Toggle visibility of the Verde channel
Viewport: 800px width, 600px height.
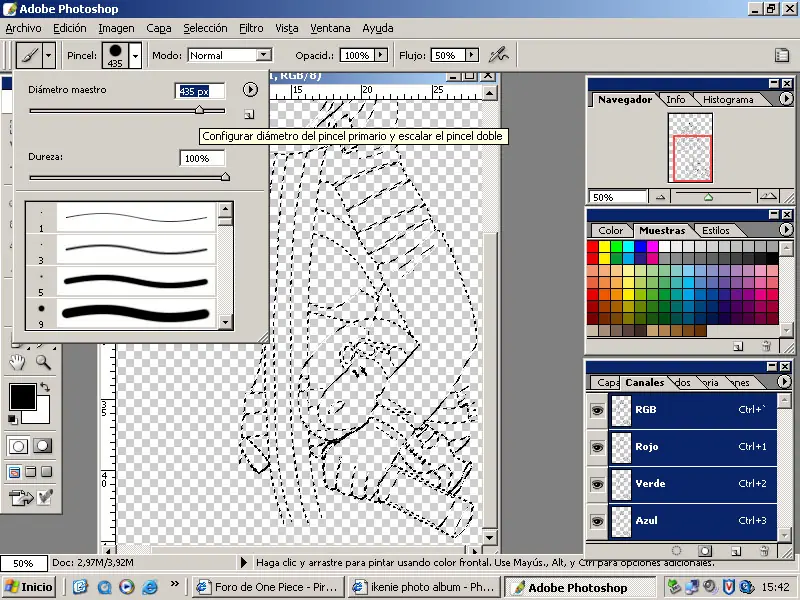pos(597,484)
